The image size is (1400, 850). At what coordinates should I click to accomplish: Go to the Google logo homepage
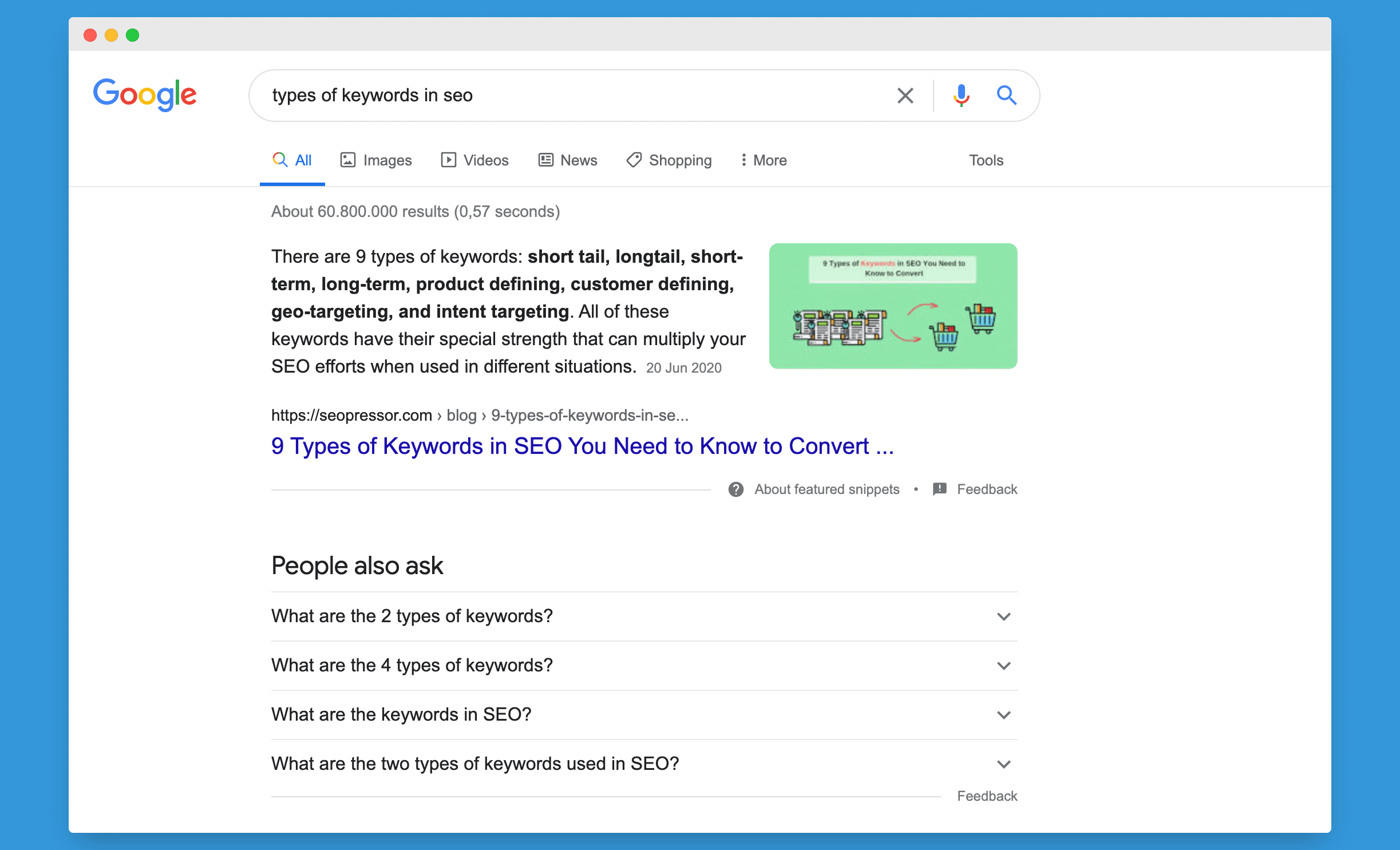(145, 94)
